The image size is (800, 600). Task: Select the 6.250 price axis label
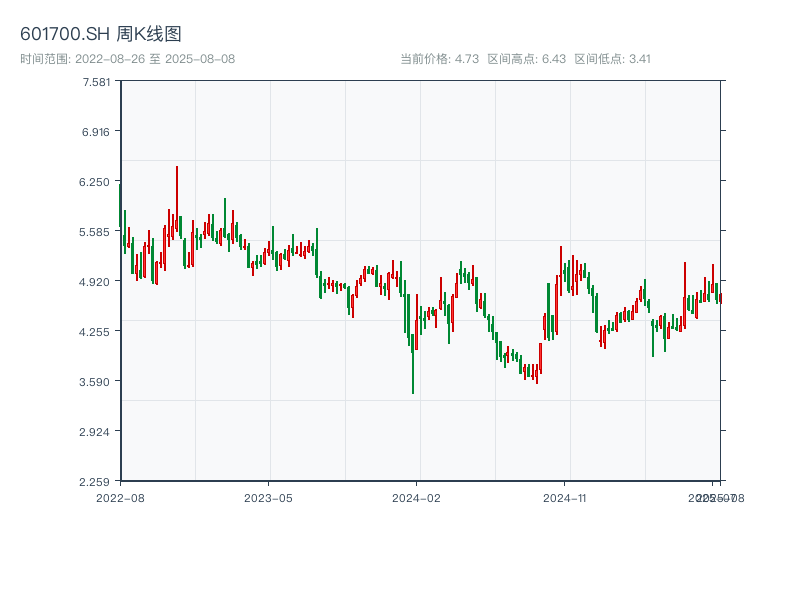(x=97, y=182)
